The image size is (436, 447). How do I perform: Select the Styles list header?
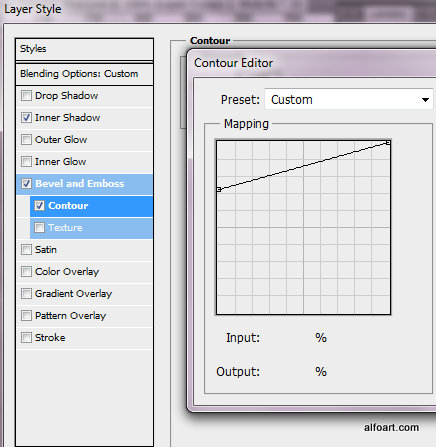point(84,49)
